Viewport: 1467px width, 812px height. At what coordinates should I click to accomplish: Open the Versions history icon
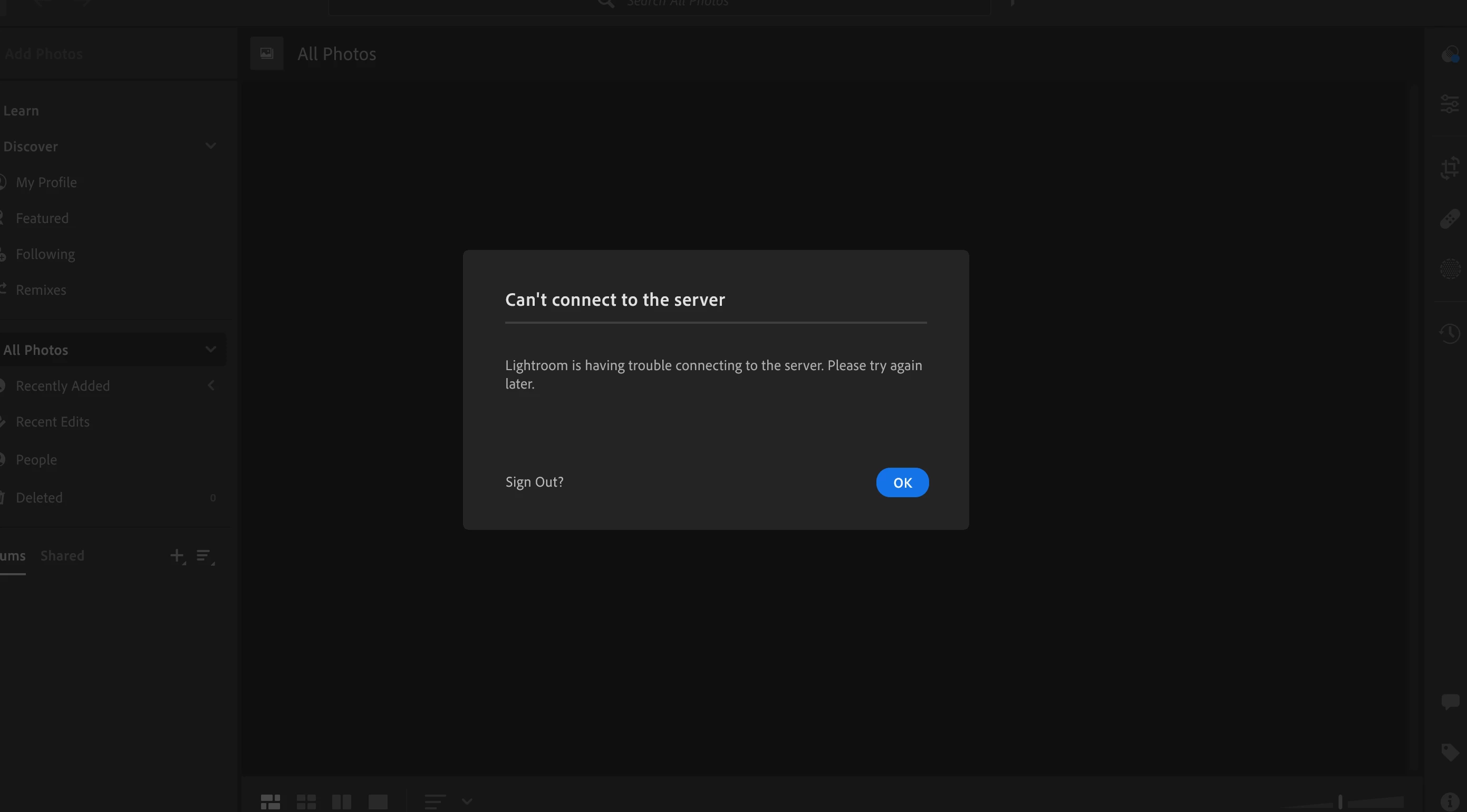[x=1450, y=333]
